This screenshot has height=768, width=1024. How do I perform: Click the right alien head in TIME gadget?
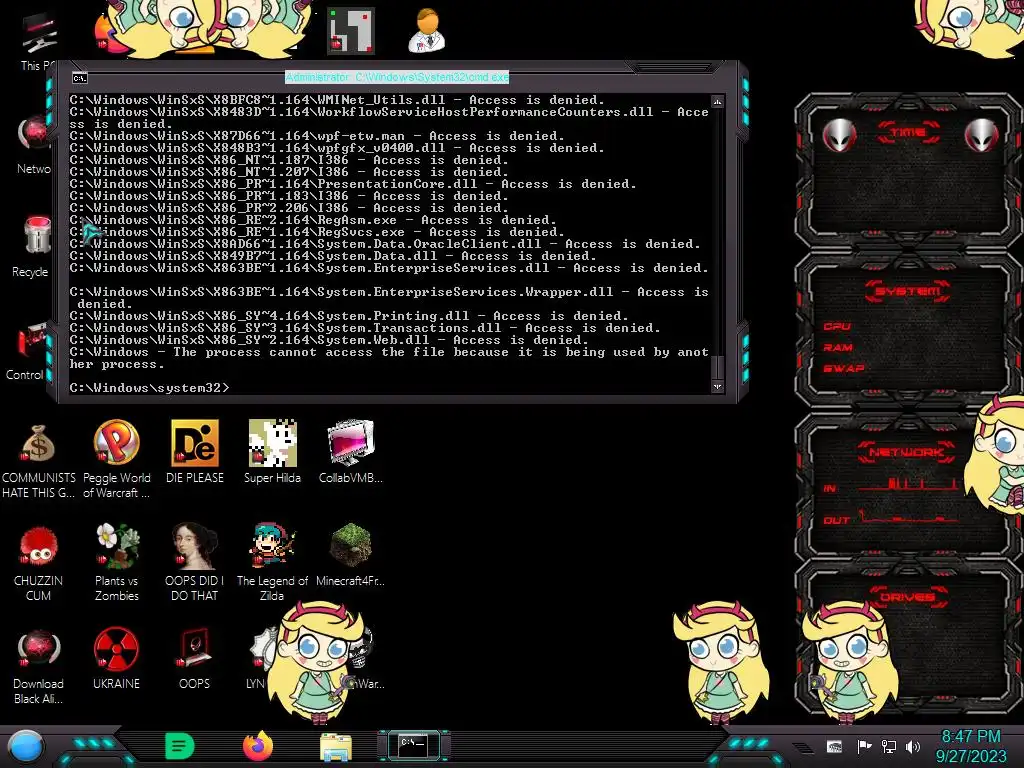(981, 135)
